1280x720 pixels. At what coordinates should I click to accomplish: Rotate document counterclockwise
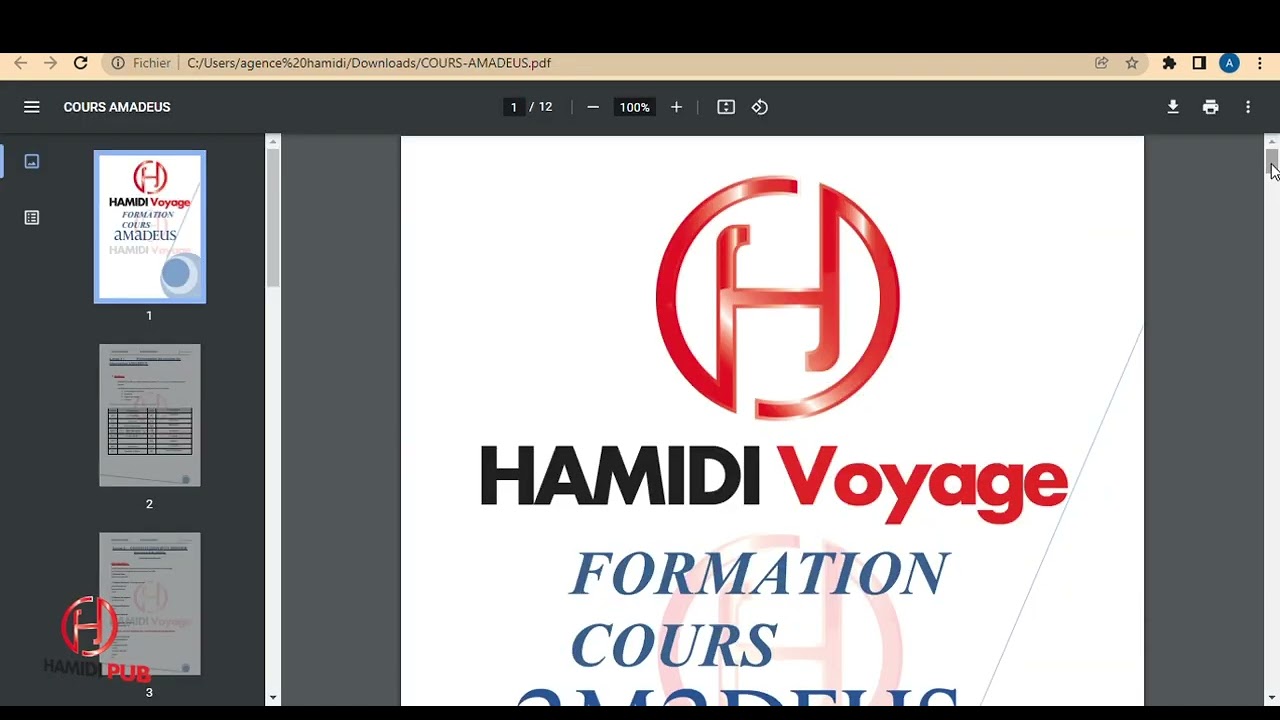760,107
